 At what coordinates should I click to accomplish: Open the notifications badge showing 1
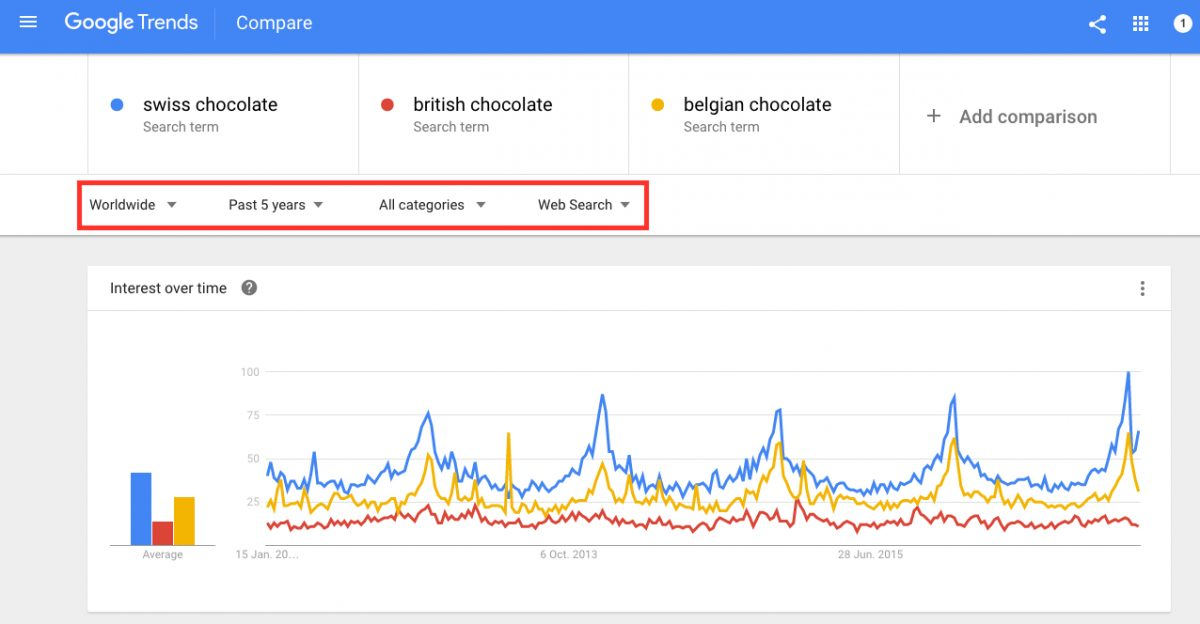tap(1183, 24)
